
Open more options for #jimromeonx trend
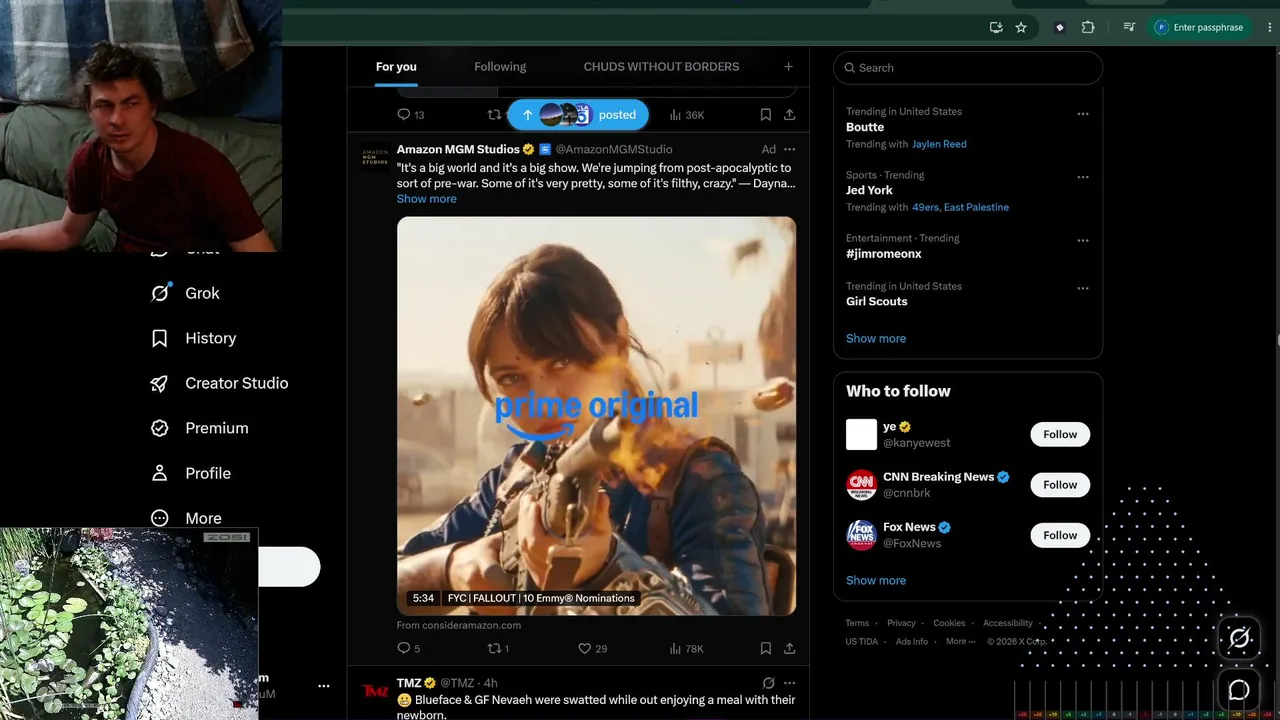(x=1082, y=240)
